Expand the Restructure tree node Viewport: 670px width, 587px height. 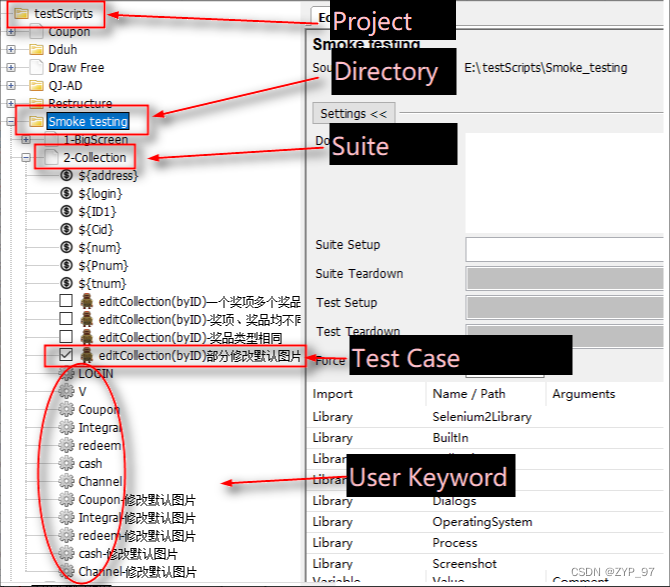(11, 103)
